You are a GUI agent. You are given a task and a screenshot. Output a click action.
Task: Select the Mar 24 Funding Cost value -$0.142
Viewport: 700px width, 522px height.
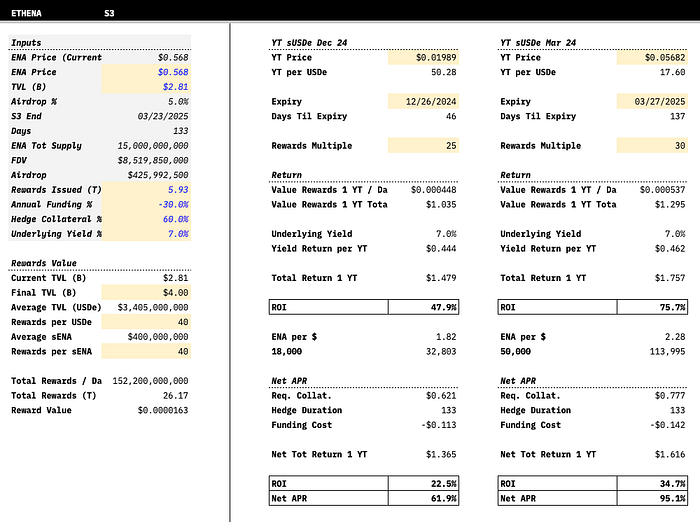pyautogui.click(x=668, y=425)
